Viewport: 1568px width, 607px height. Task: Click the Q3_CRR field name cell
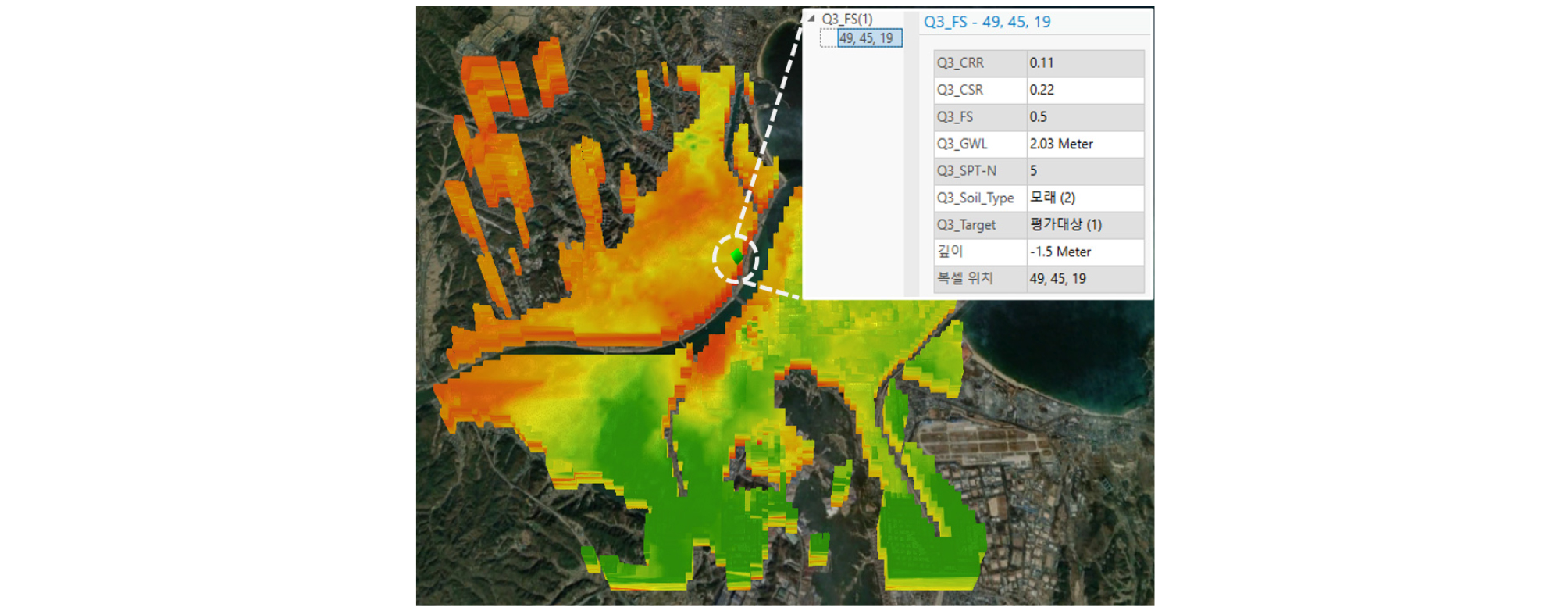(980, 63)
